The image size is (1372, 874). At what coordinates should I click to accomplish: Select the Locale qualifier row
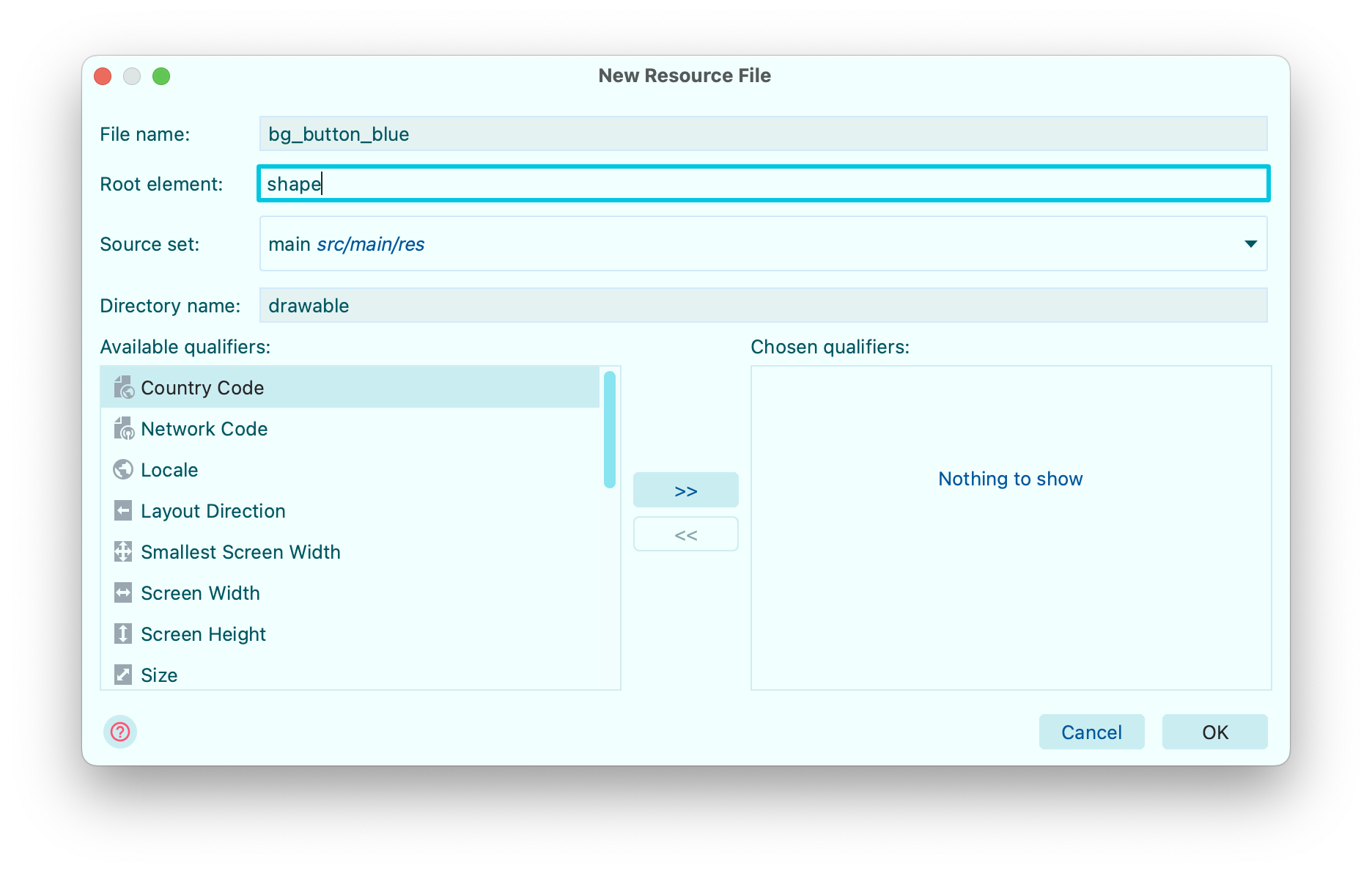[x=350, y=469]
